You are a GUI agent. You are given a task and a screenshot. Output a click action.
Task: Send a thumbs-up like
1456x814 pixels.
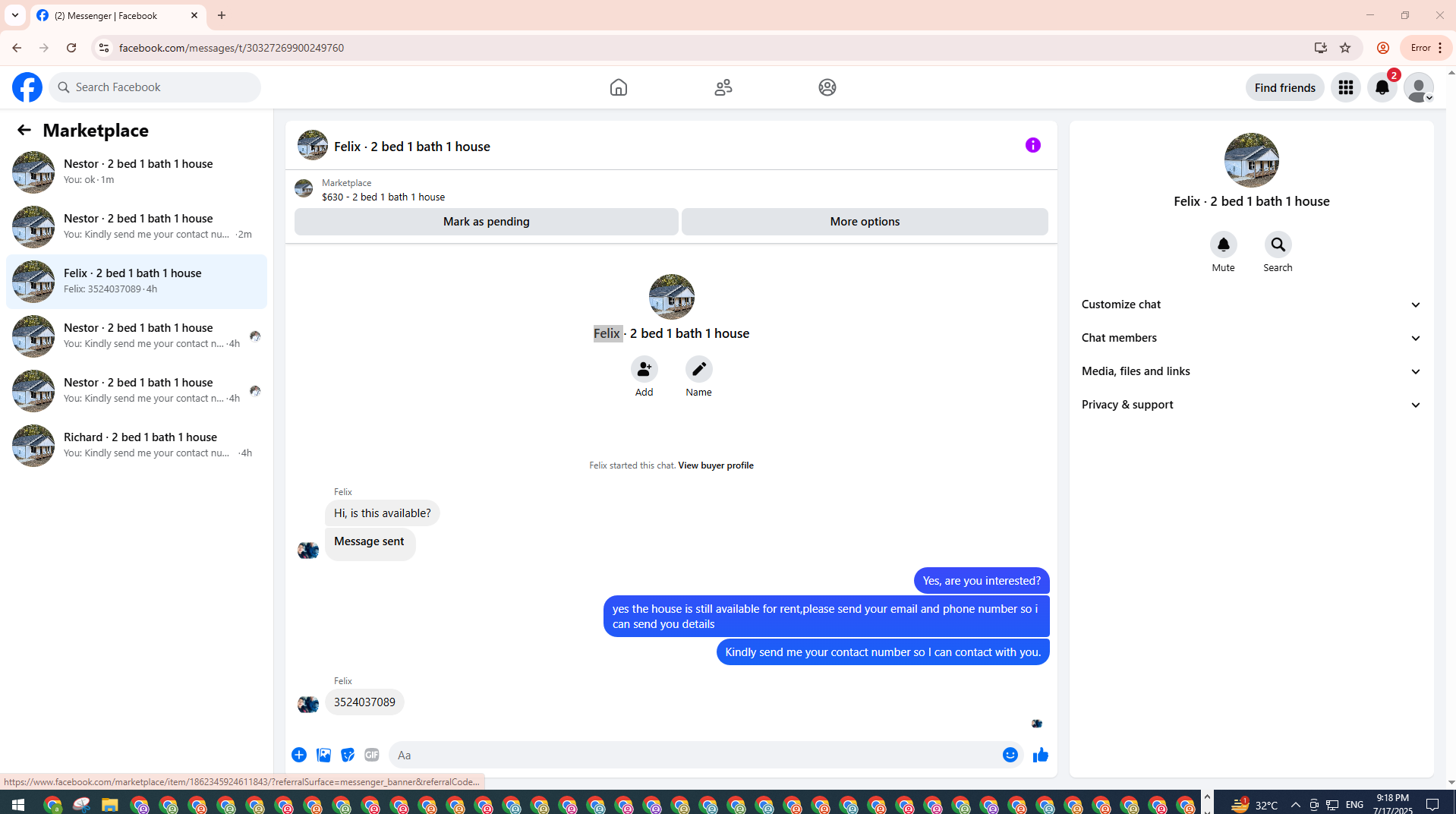click(1041, 755)
